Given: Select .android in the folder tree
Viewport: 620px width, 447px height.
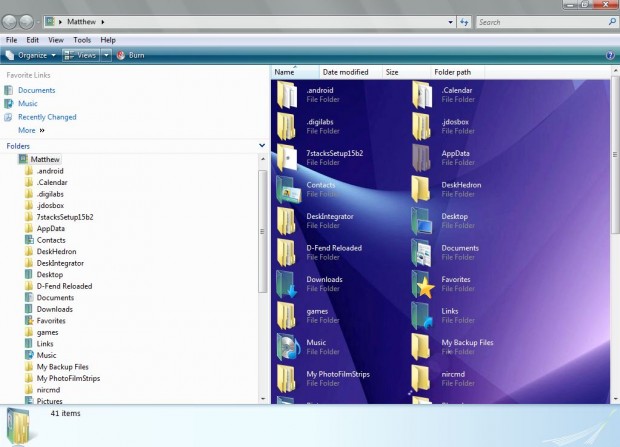Looking at the screenshot, I should coord(50,171).
